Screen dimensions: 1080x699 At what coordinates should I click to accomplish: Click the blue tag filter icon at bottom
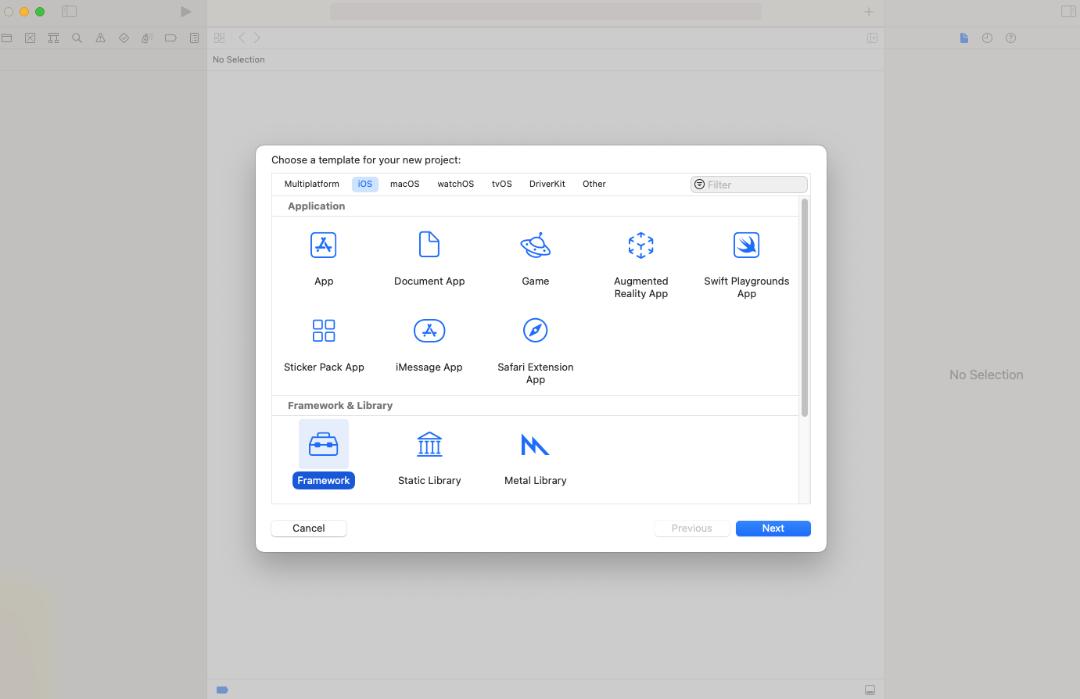click(x=222, y=689)
